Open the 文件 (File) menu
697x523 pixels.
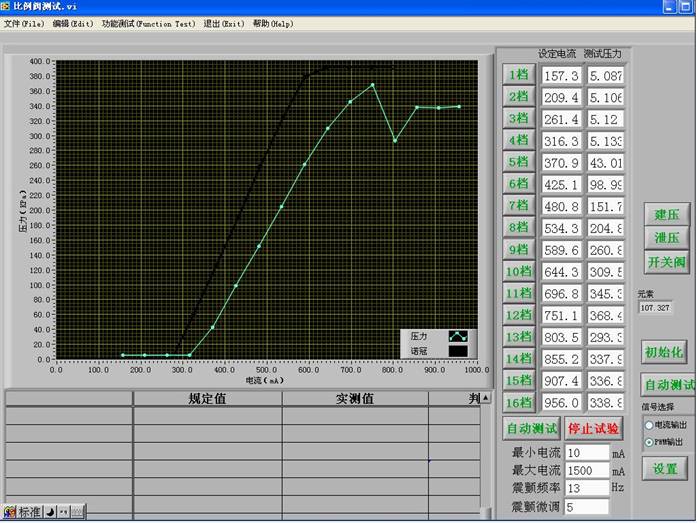[x=24, y=23]
